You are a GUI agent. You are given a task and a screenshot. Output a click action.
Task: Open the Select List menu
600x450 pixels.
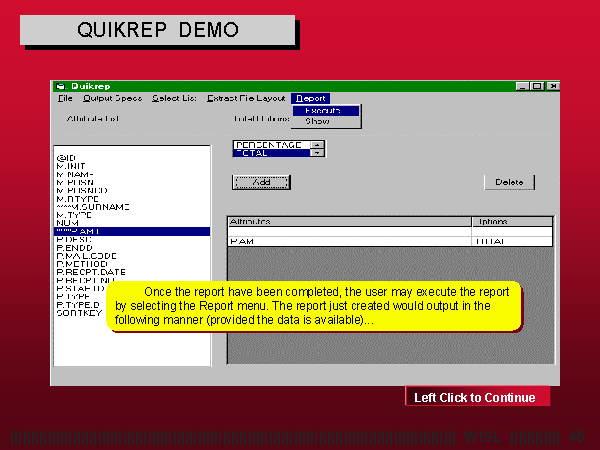click(x=174, y=98)
